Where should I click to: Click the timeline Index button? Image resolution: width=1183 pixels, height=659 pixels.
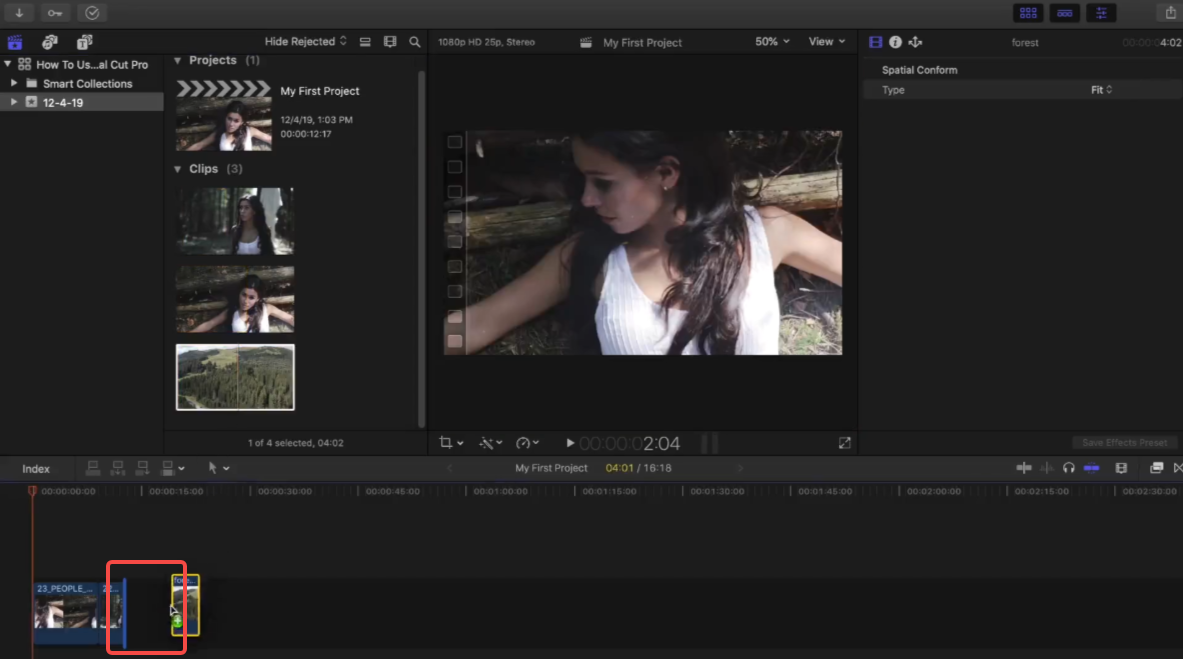point(36,468)
